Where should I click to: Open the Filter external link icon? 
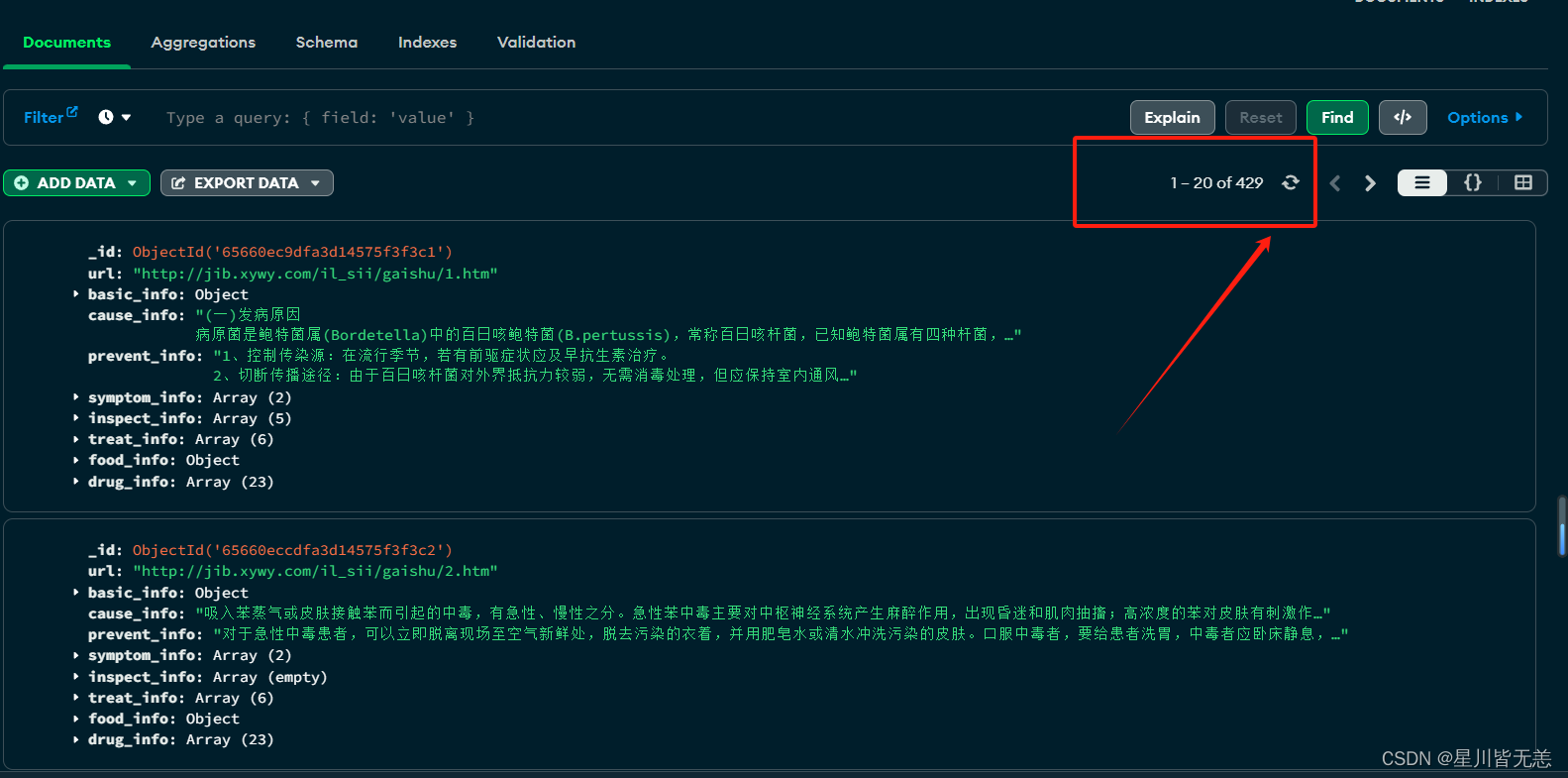[x=71, y=112]
